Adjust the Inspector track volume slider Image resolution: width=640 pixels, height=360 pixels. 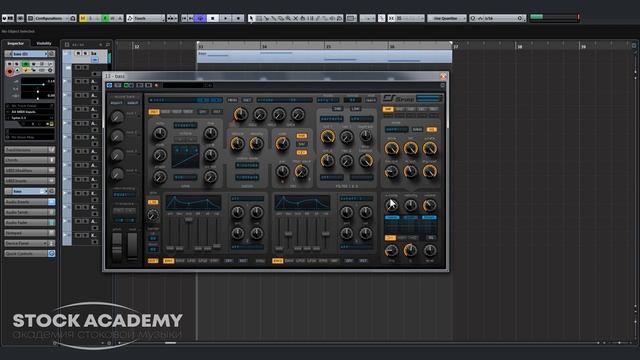pyautogui.click(x=38, y=84)
